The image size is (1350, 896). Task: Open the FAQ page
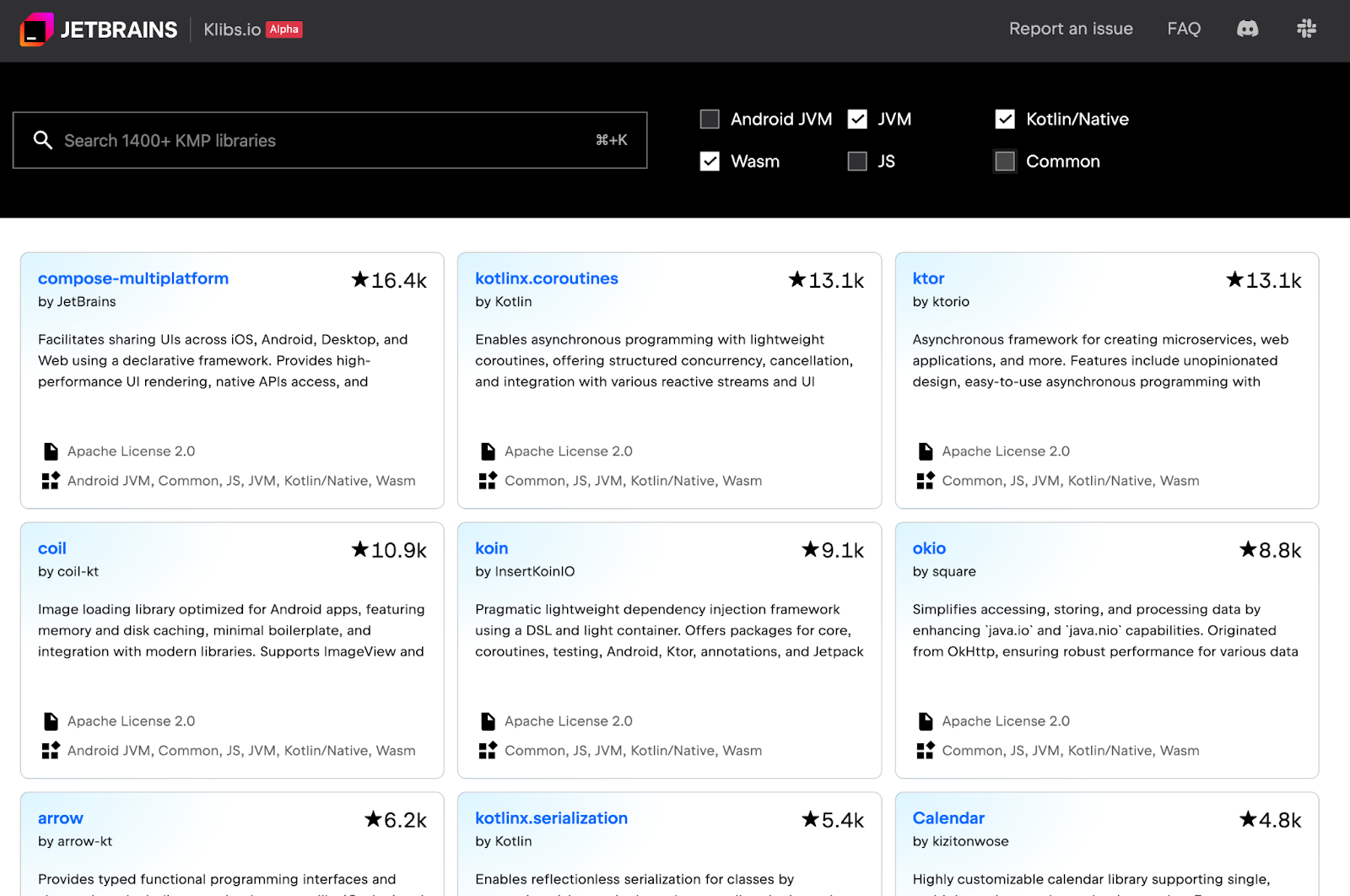click(x=1184, y=29)
